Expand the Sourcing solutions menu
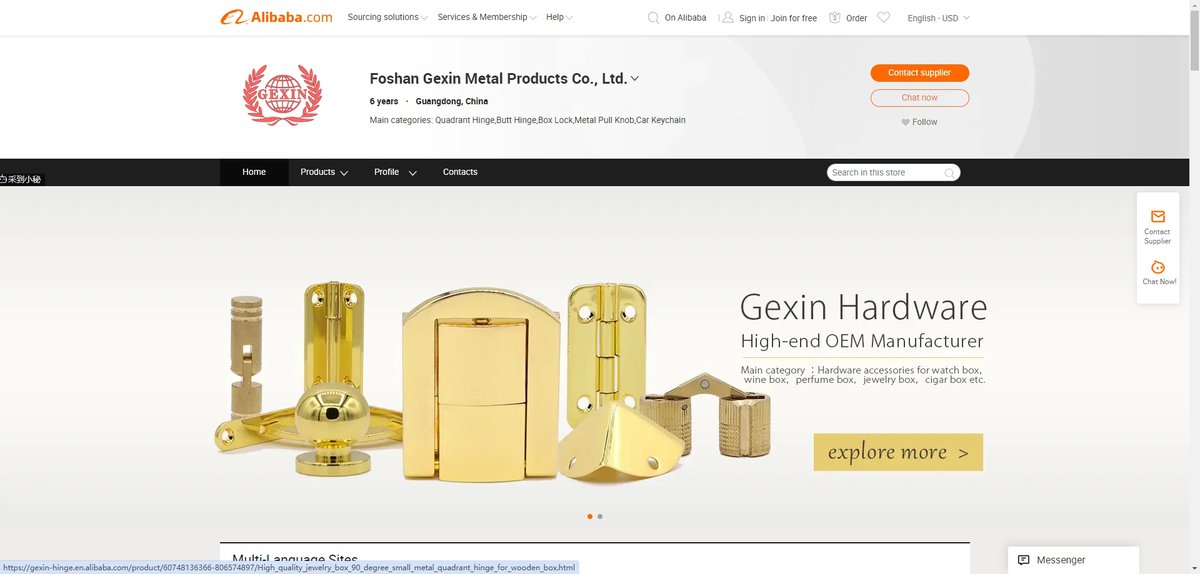 click(x=388, y=17)
